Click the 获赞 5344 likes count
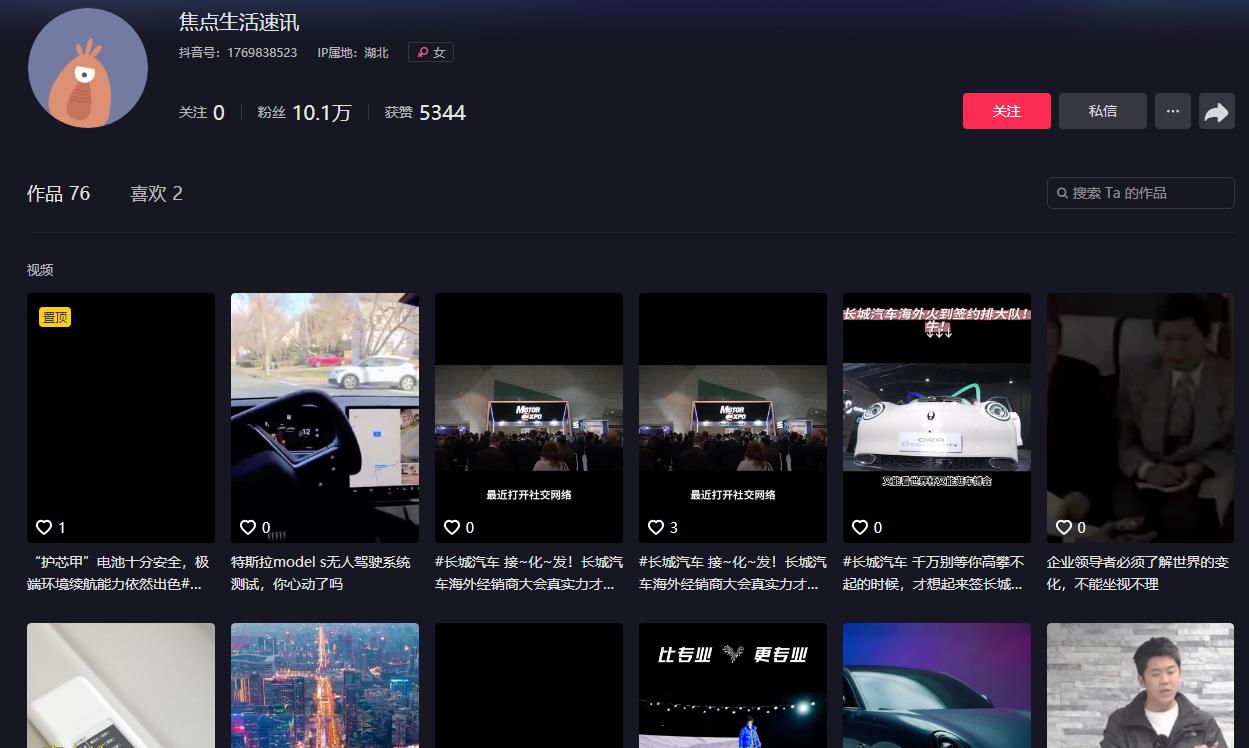The image size is (1249, 748). click(425, 113)
